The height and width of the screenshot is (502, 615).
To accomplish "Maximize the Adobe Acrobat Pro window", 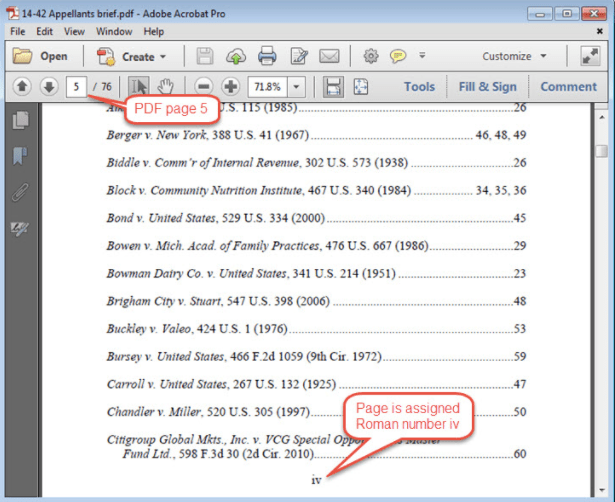I will (567, 14).
